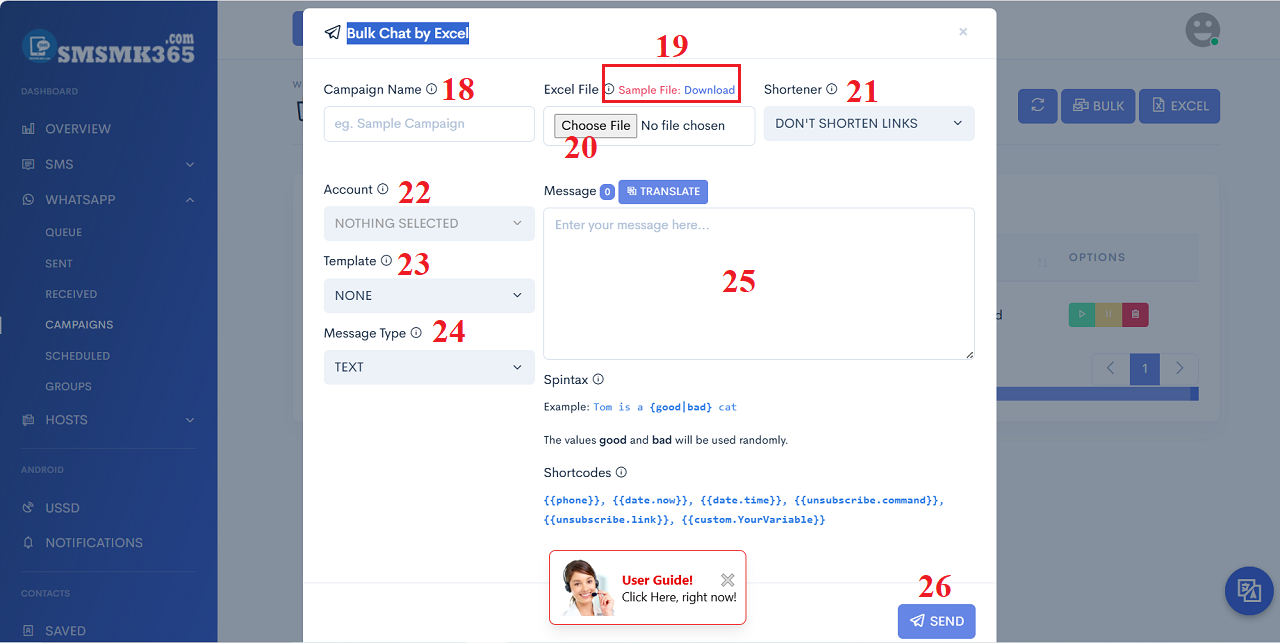Click the SMSMK365 logo
This screenshot has height=643, width=1280.
coord(108,46)
